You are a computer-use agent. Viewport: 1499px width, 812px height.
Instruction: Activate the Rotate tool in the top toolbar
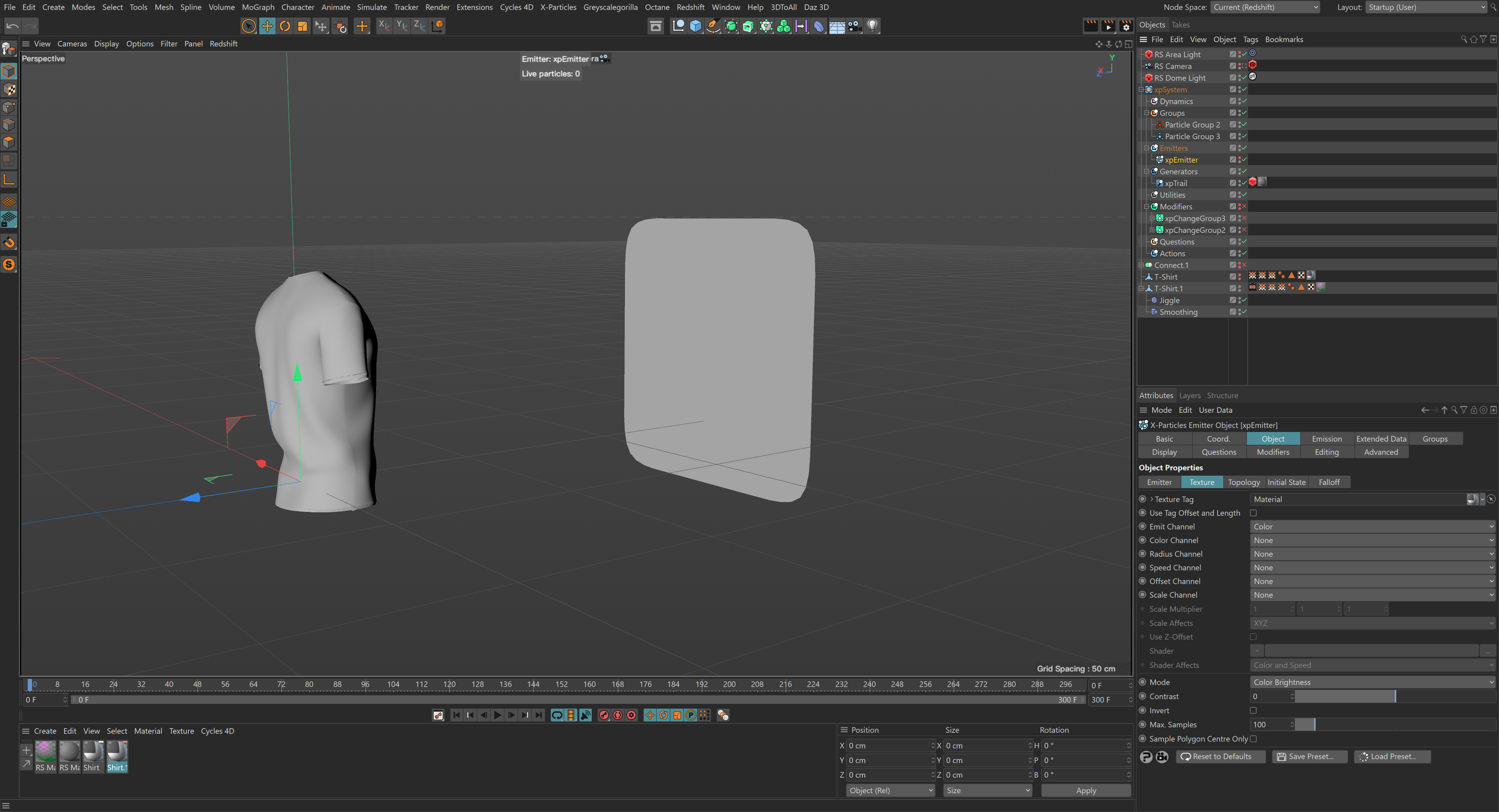coord(285,26)
